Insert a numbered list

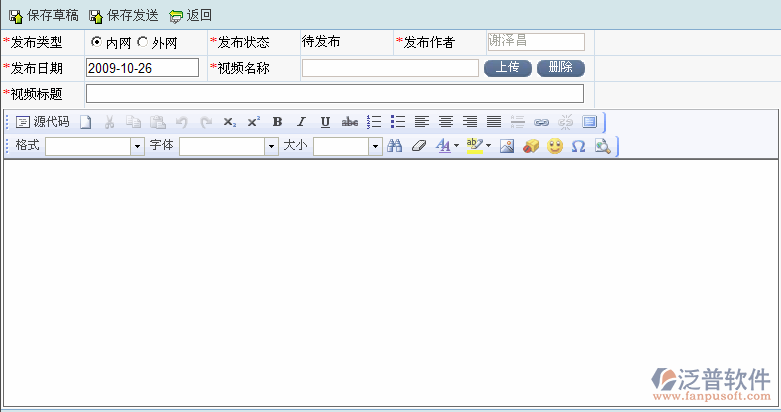coord(374,122)
